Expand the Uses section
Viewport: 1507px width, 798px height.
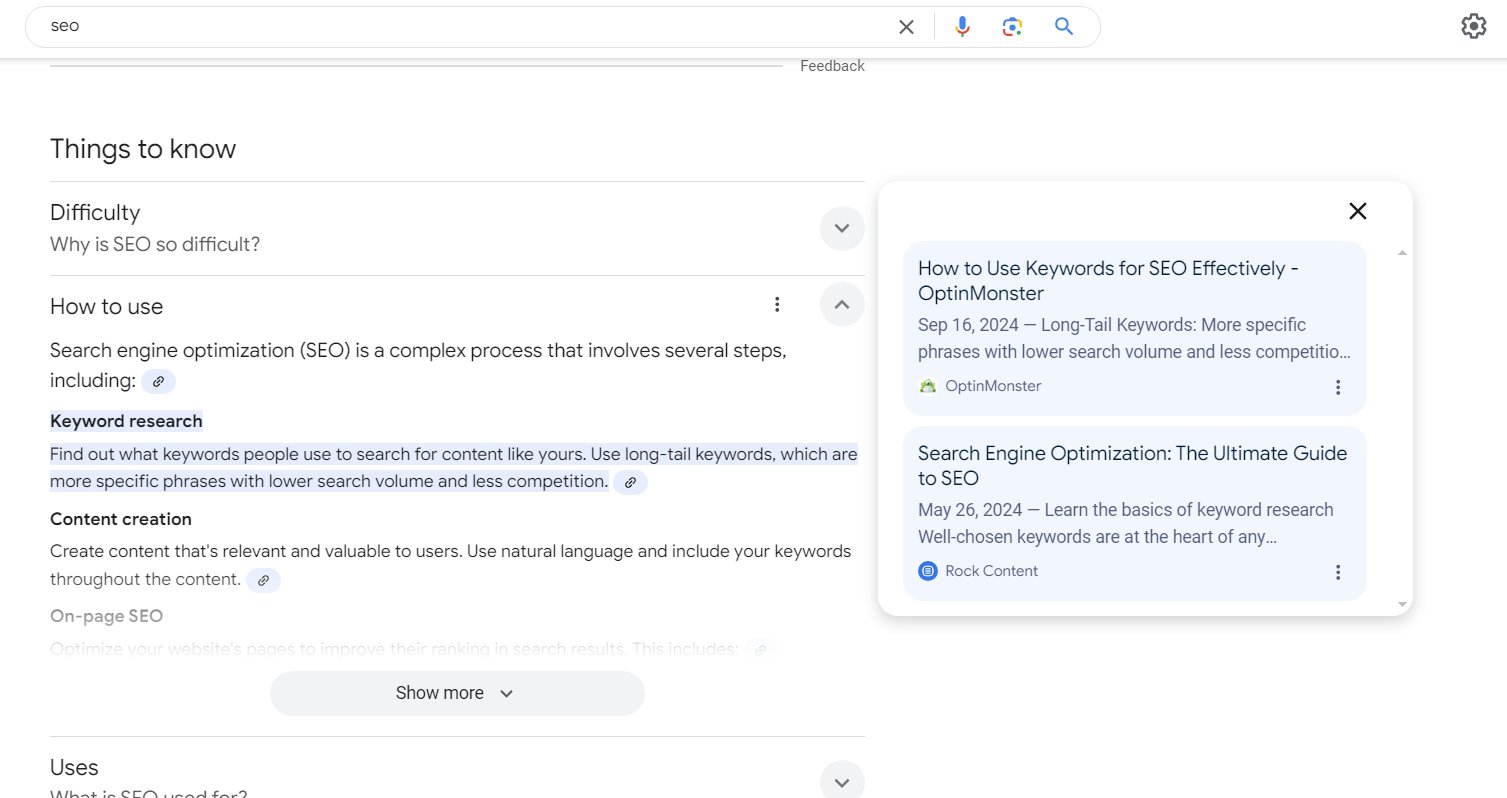(842, 782)
